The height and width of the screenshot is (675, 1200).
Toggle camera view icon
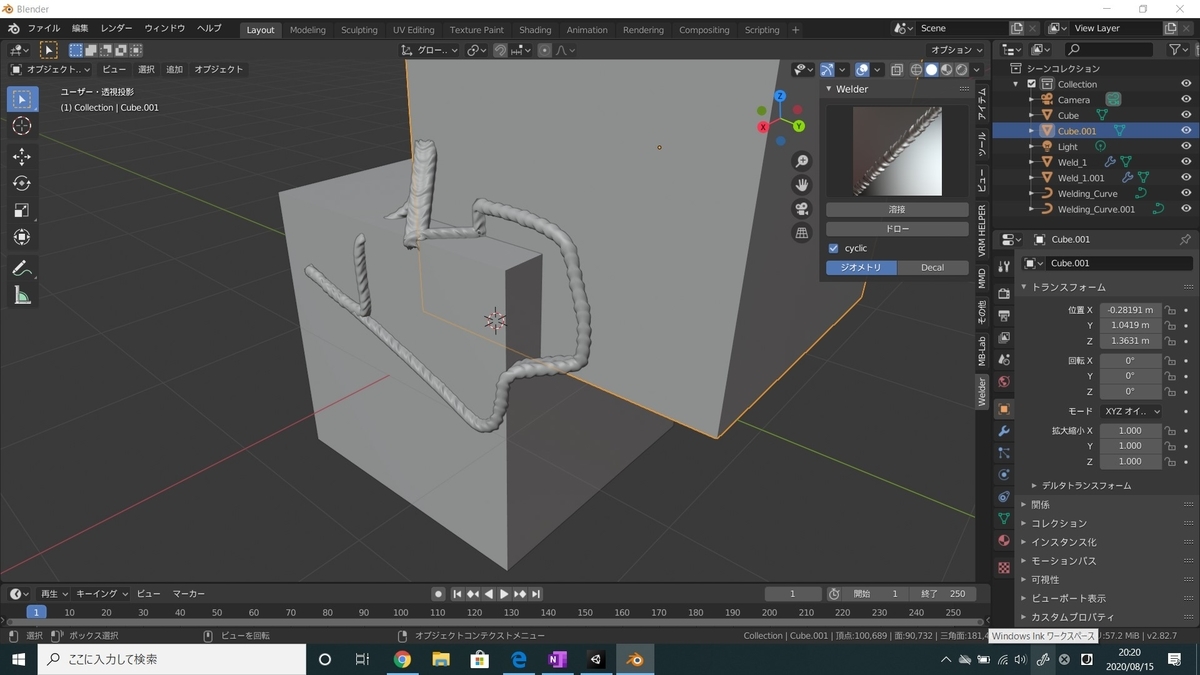(801, 209)
